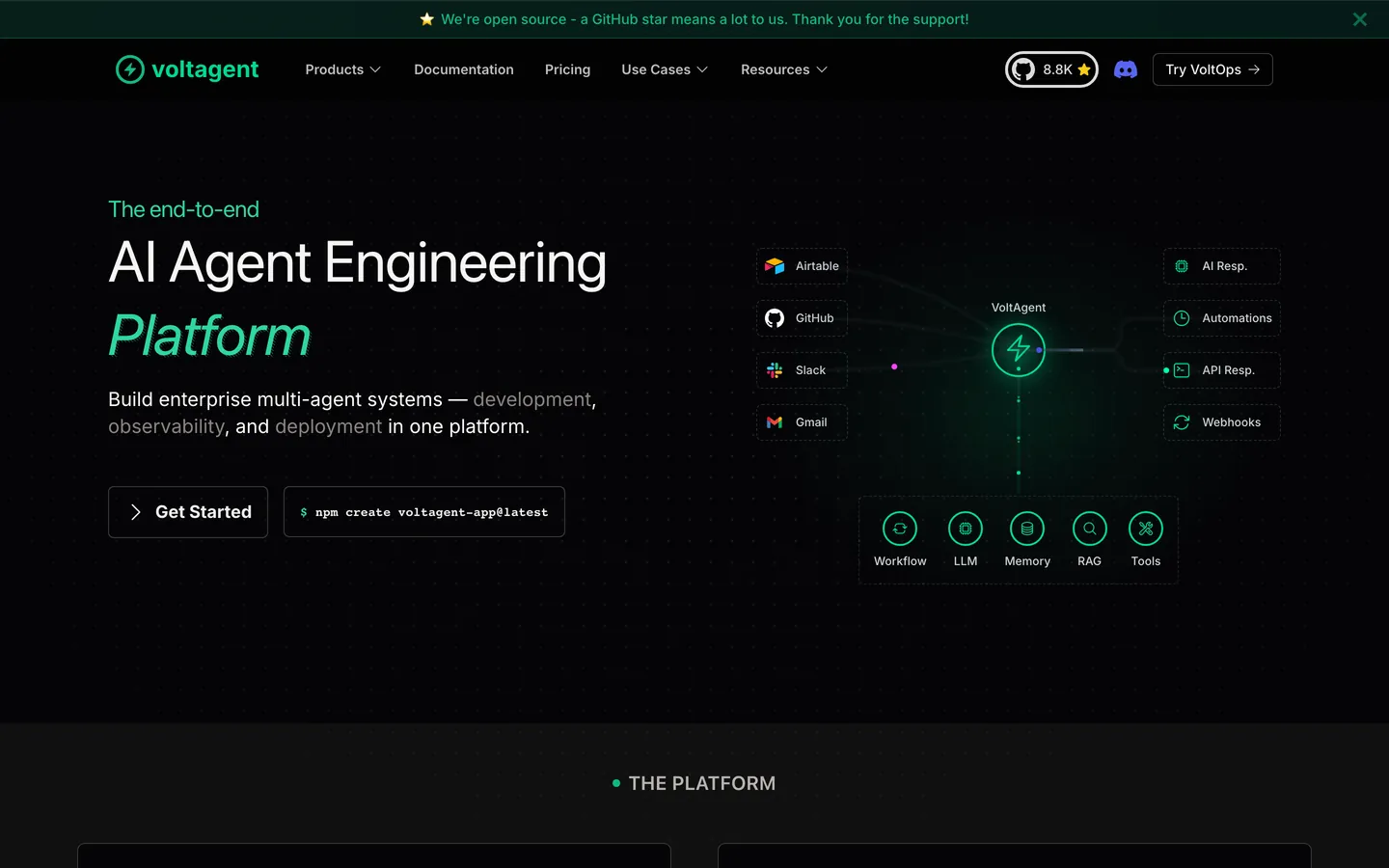Select the Memory database icon
Viewport: 1389px width, 868px height.
pos(1027,529)
